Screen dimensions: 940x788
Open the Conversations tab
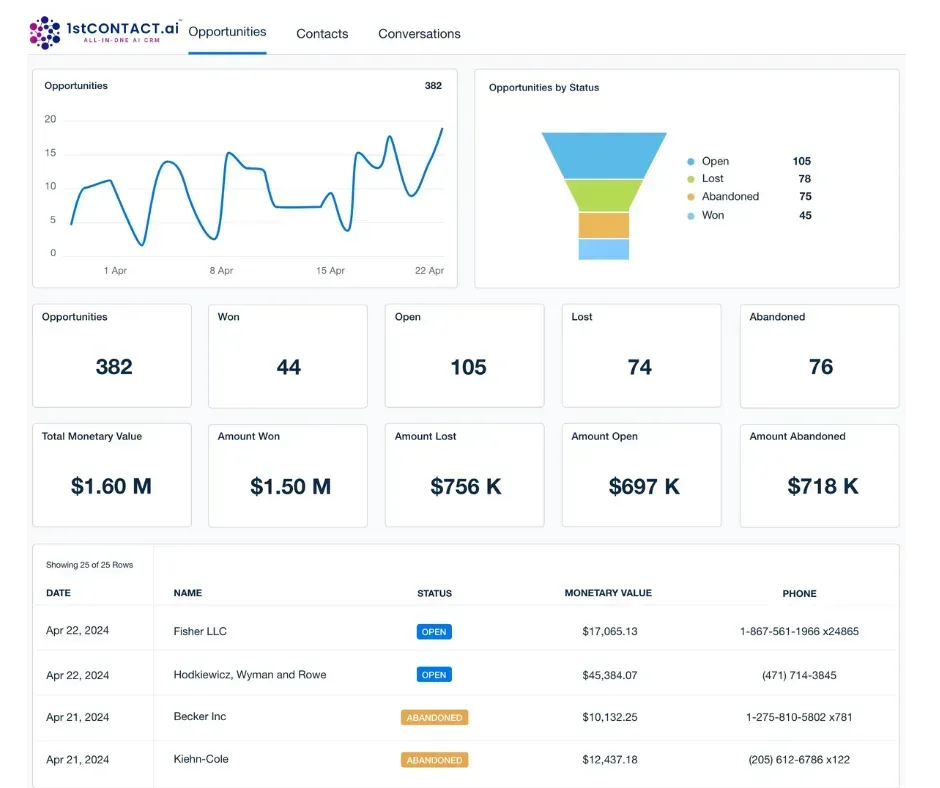pyautogui.click(x=419, y=34)
